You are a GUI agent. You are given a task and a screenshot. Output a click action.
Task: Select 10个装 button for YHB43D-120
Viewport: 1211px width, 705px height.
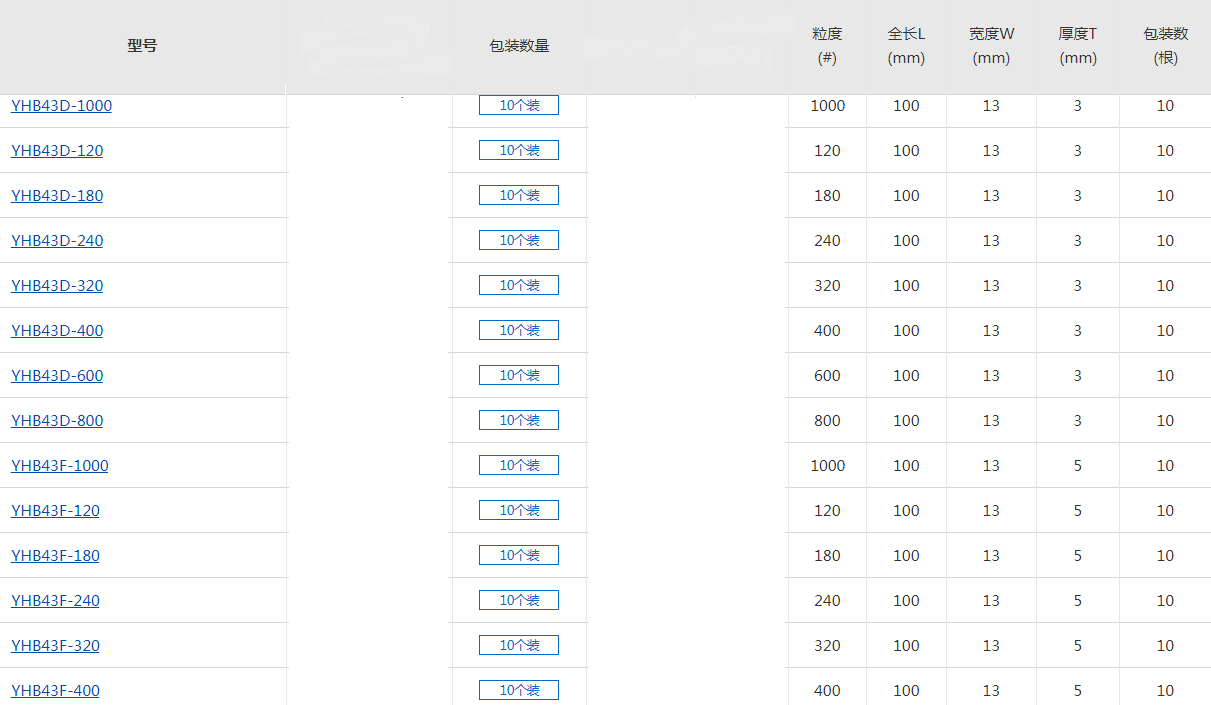[x=519, y=150]
